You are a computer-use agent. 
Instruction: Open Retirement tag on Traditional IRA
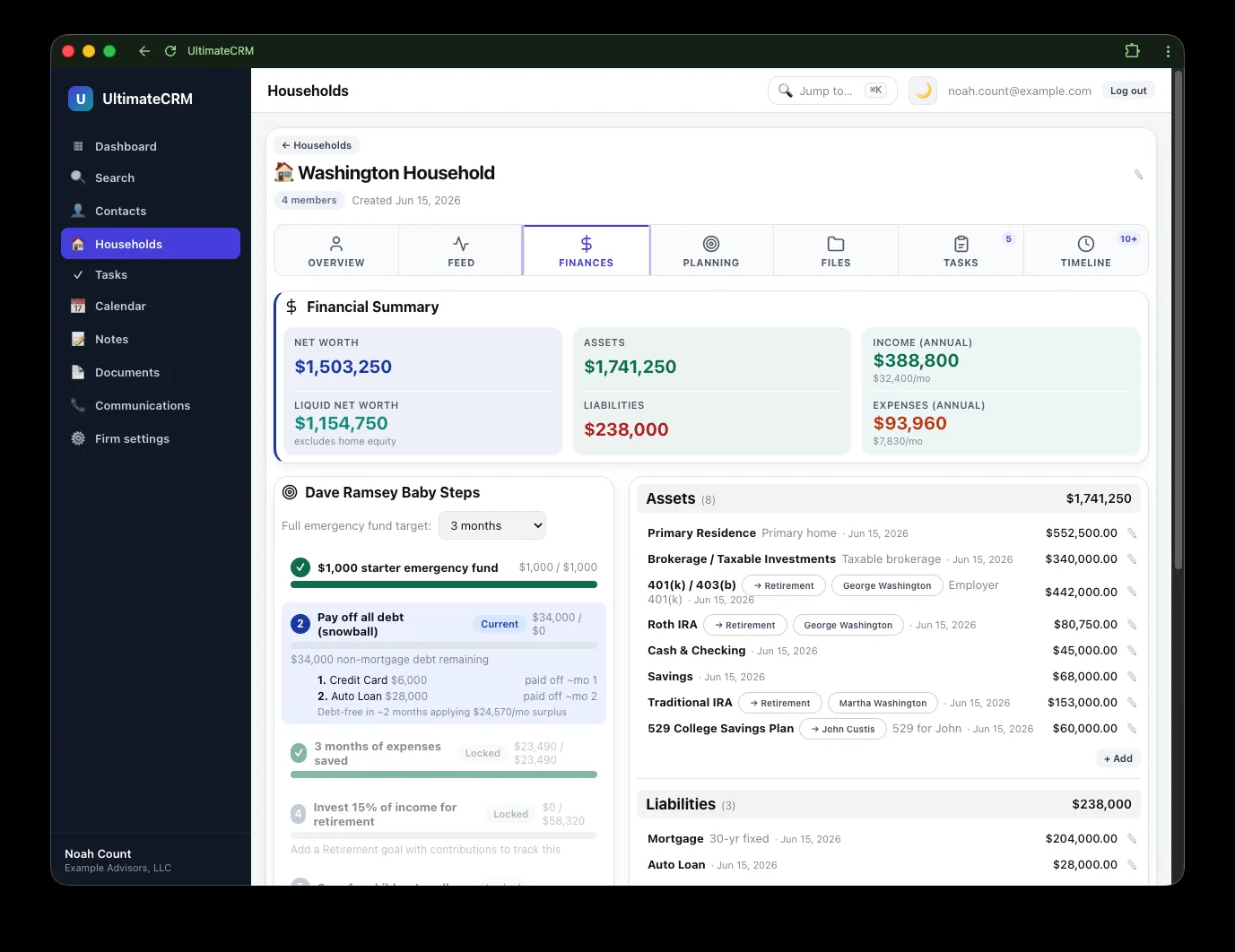coord(779,703)
